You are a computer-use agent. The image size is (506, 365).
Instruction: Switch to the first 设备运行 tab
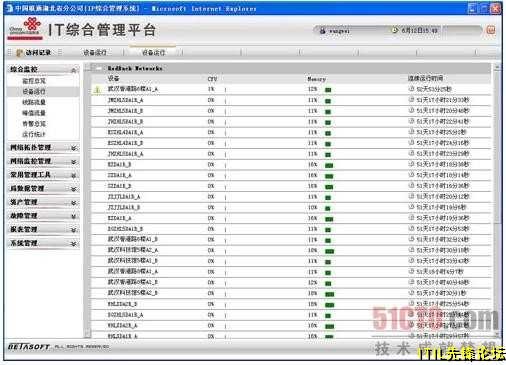[x=95, y=52]
